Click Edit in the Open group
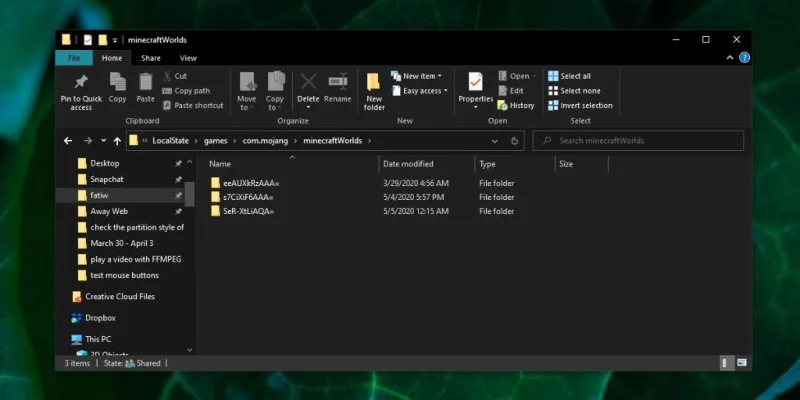This screenshot has height=400, width=800. point(510,91)
